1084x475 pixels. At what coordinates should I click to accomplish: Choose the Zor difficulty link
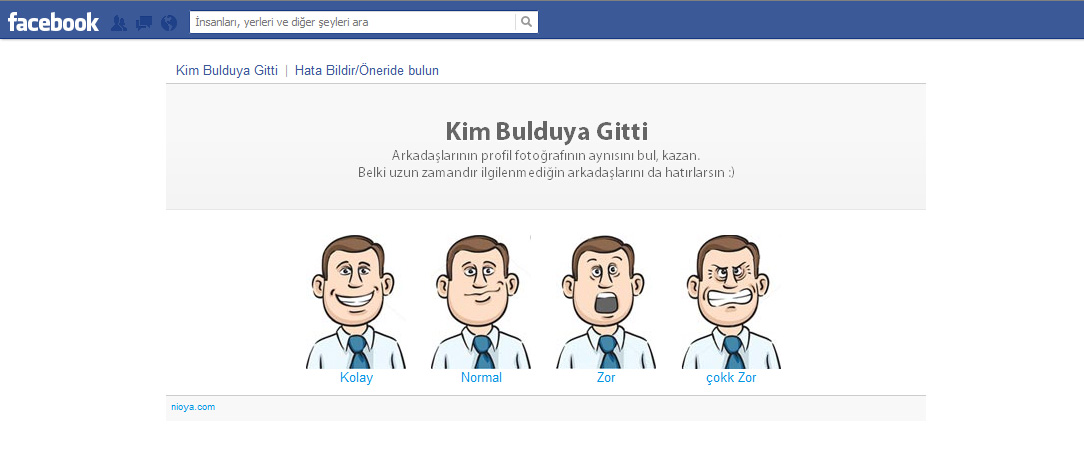click(606, 378)
